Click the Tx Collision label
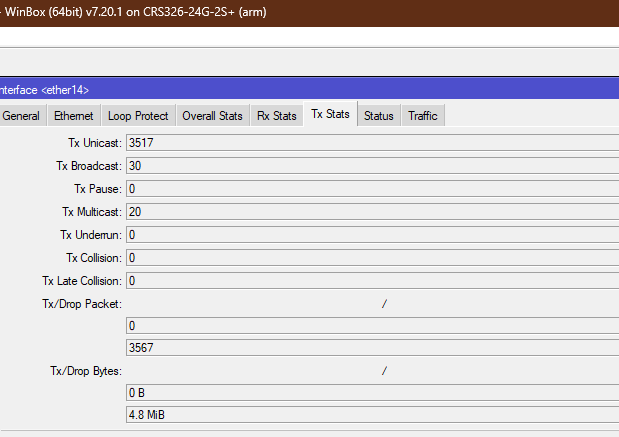The height and width of the screenshot is (437, 619). click(94, 258)
